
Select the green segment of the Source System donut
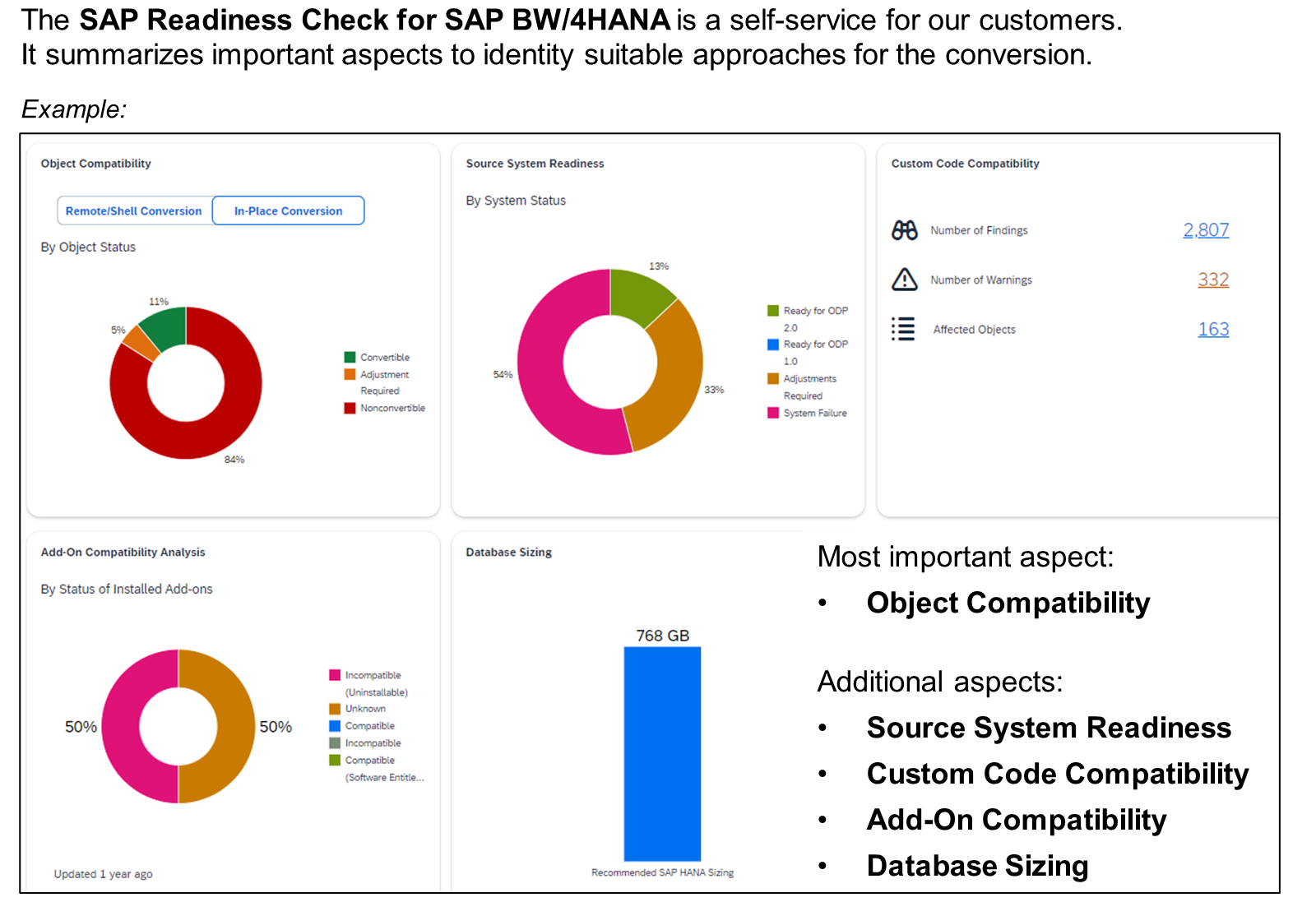click(637, 294)
